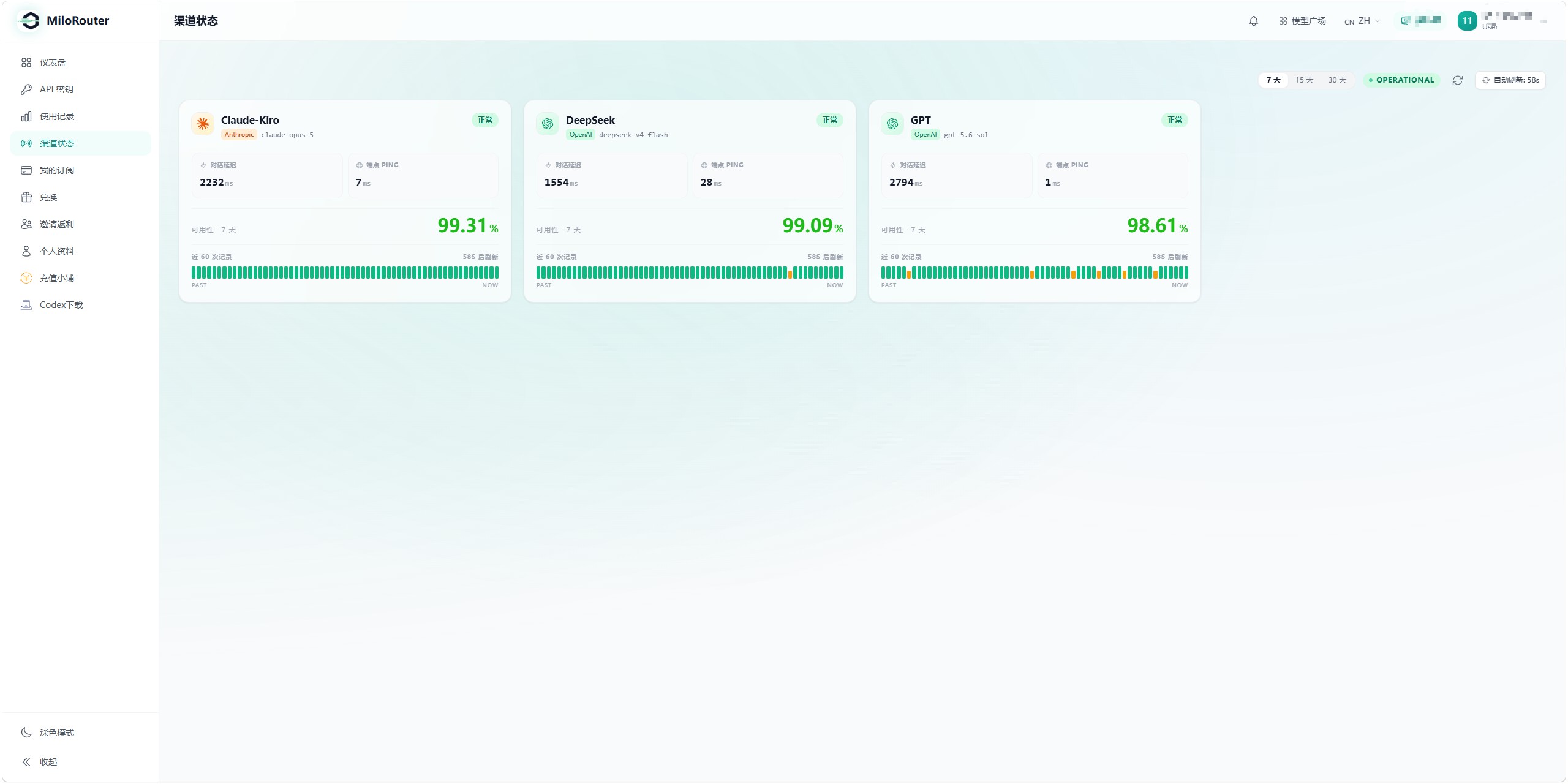Open 邀请返利 page
This screenshot has height=784, width=1568.
click(80, 224)
